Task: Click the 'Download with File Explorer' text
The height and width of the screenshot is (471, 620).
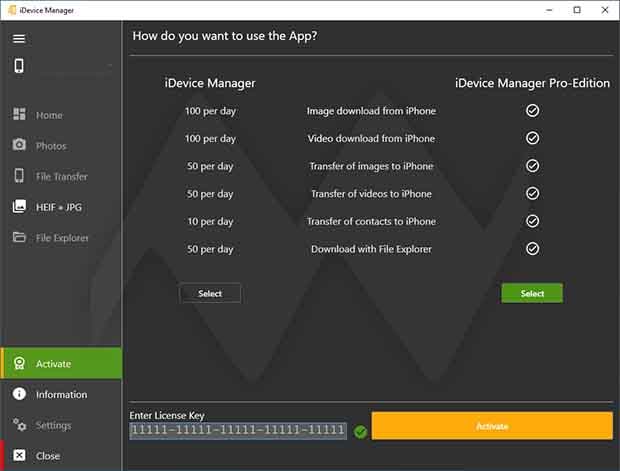Action: click(x=371, y=249)
